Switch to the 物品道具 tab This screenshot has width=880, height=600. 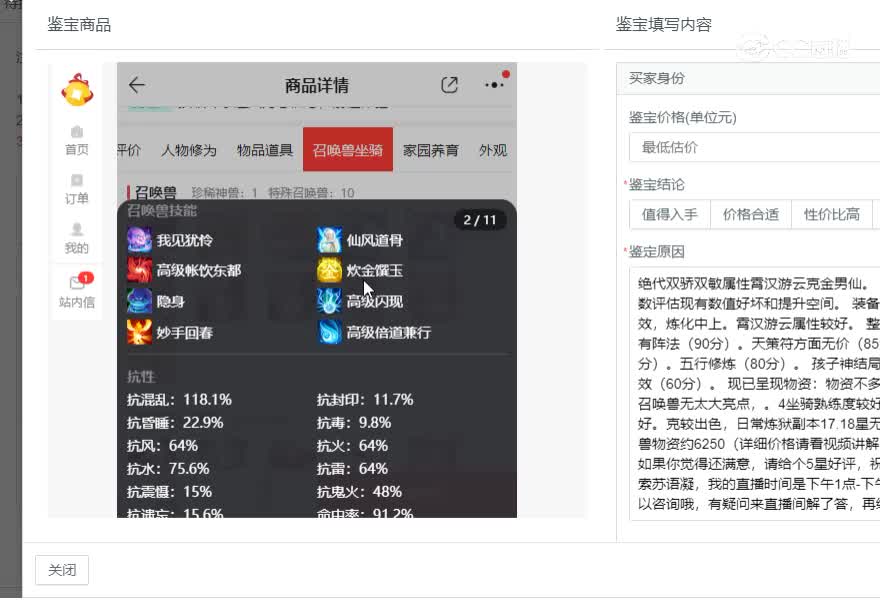[x=265, y=150]
